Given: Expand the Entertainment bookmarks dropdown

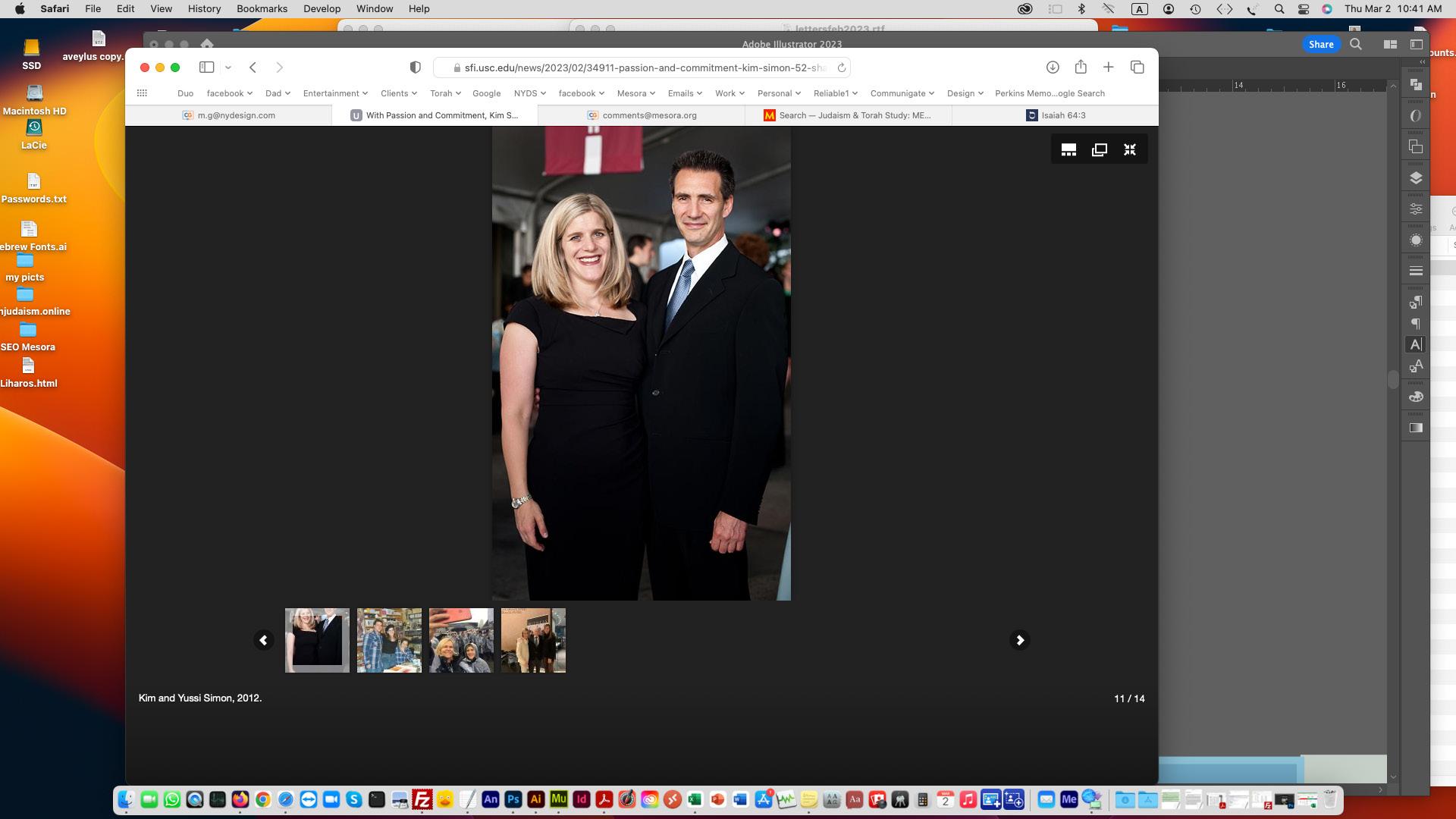Looking at the screenshot, I should point(334,93).
